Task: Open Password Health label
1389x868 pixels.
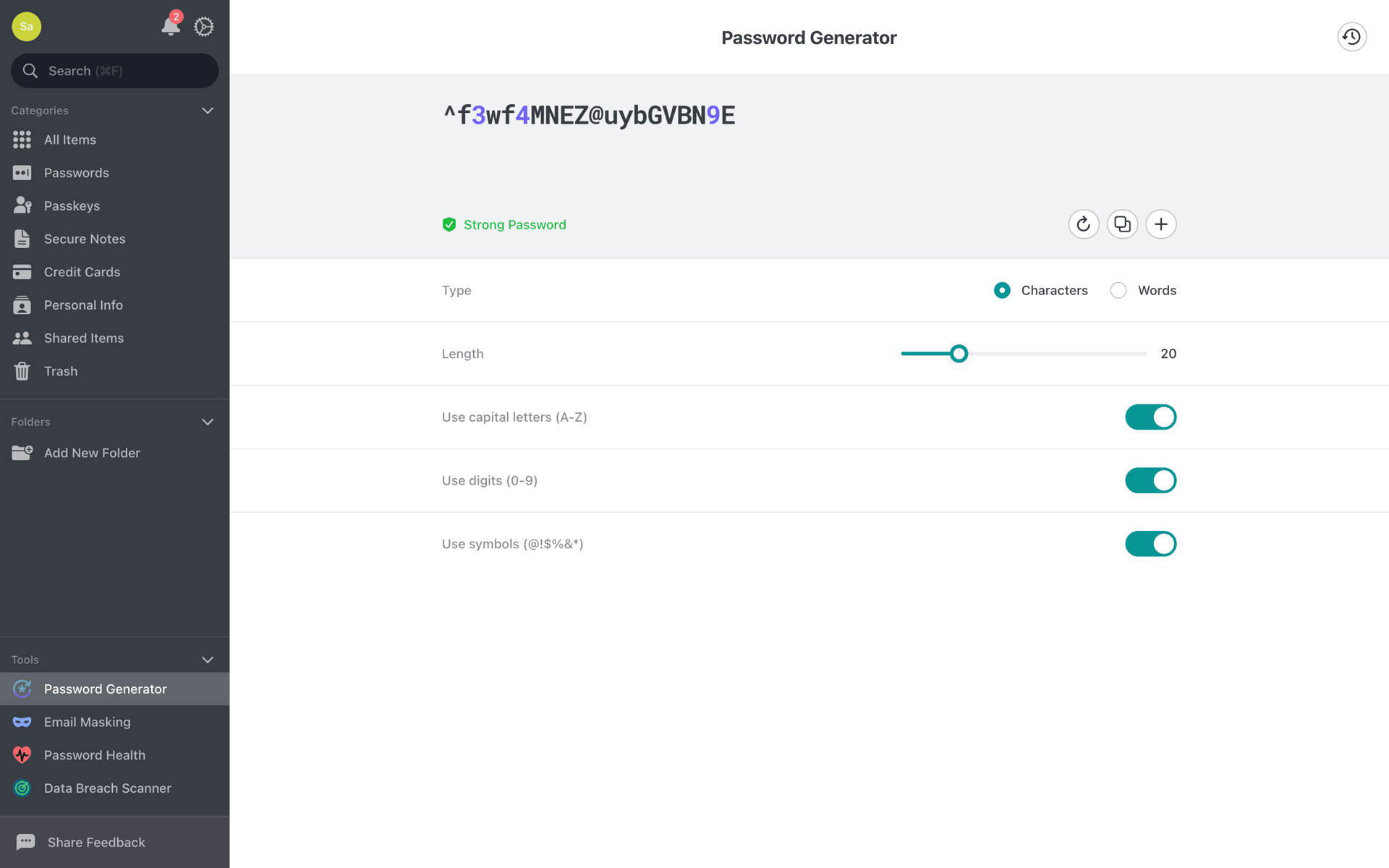Action: [95, 755]
